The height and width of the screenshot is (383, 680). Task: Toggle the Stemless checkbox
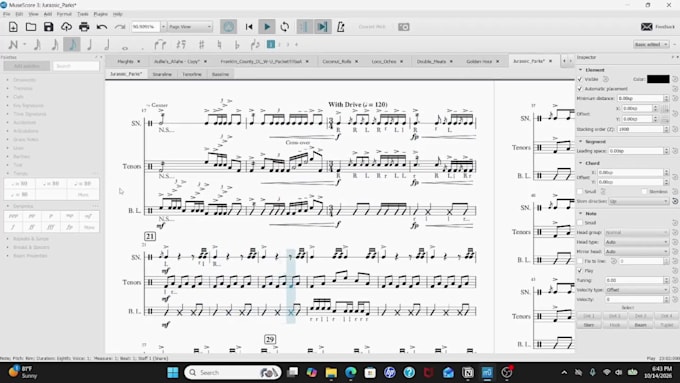[644, 191]
